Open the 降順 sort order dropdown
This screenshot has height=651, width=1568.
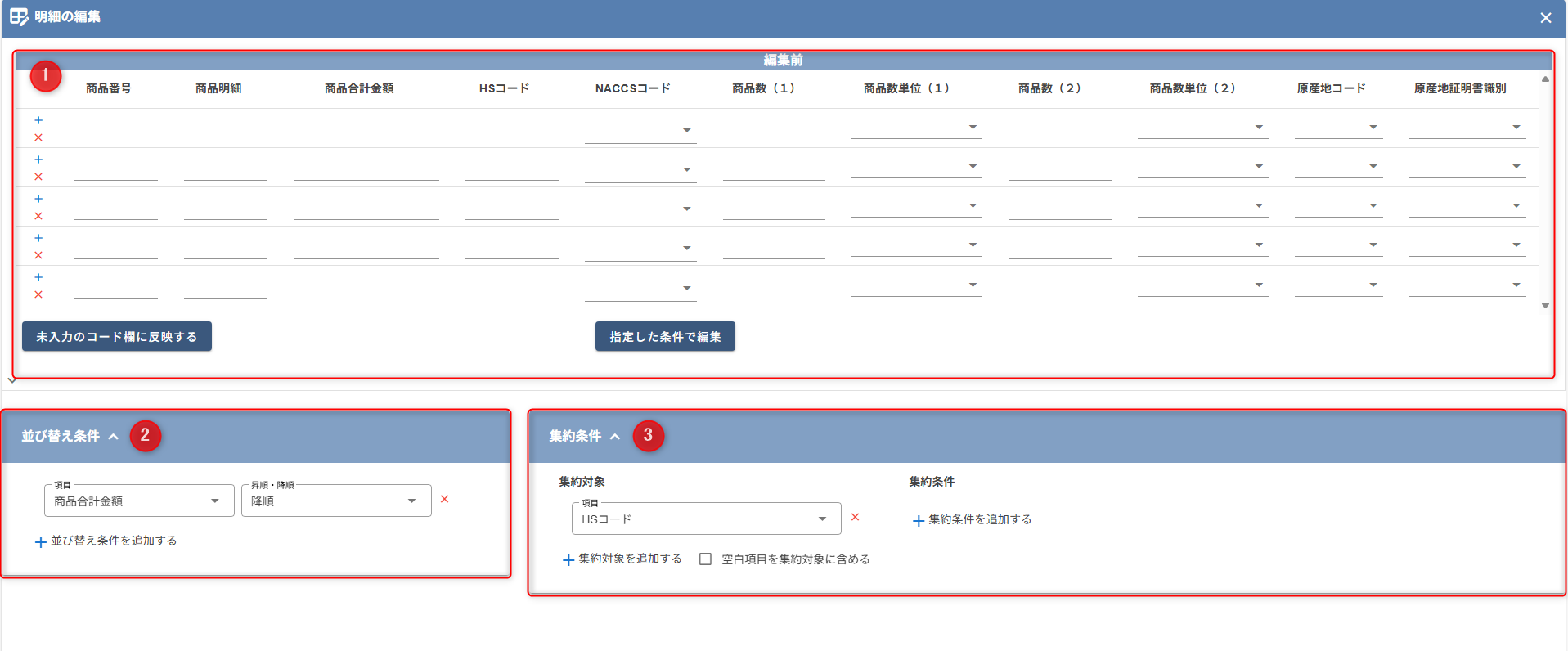[335, 501]
